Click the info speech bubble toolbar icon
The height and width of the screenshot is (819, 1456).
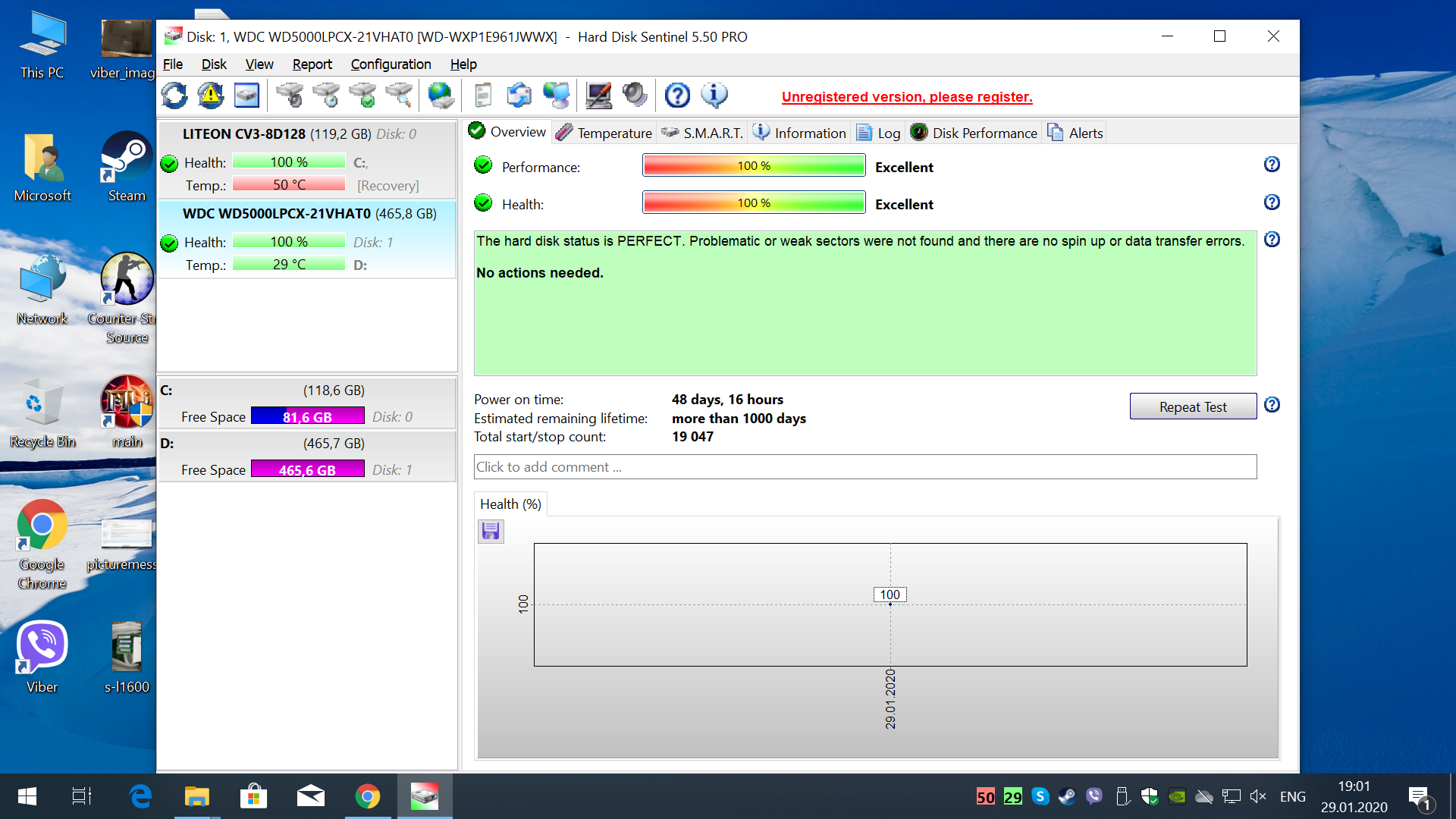pos(714,96)
